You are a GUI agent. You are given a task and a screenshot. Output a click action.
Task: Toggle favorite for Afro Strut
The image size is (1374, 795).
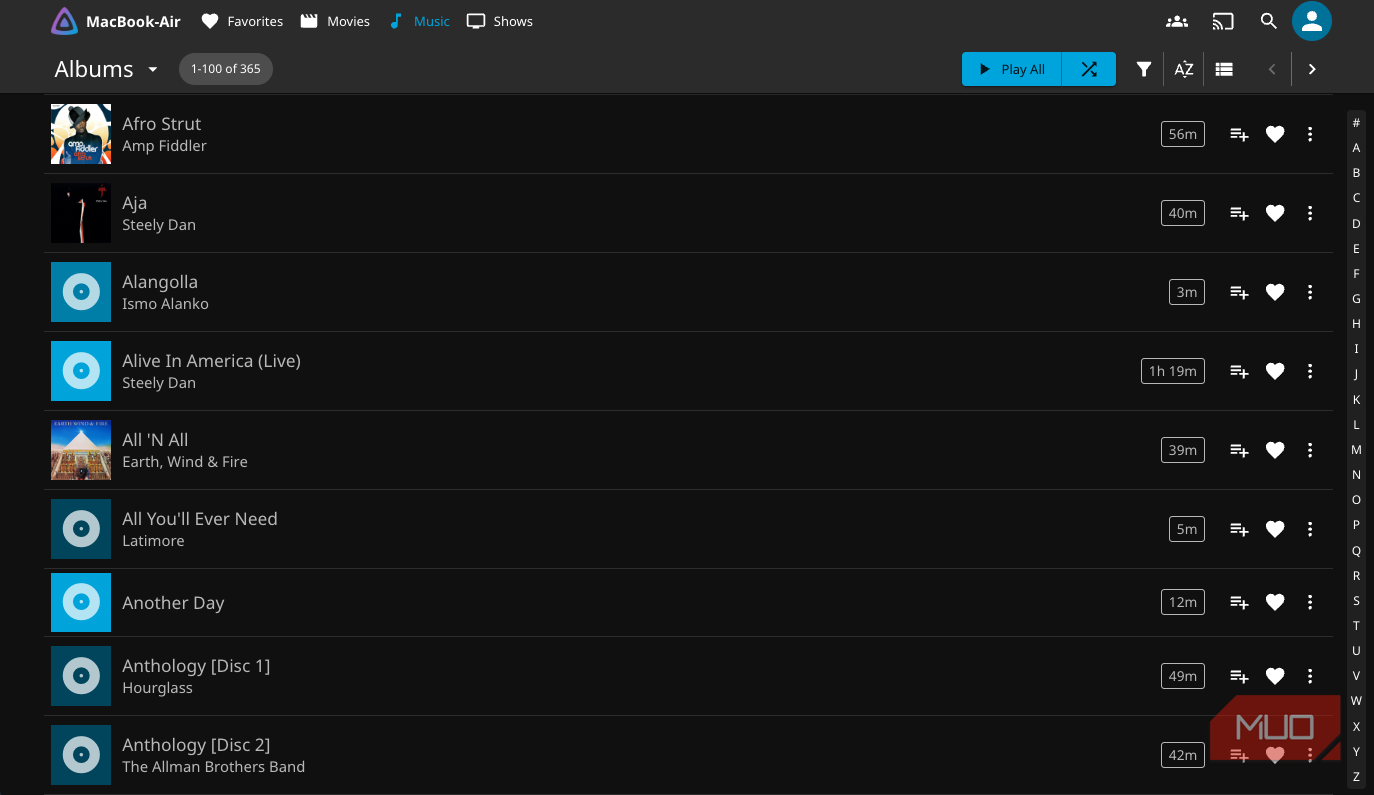[x=1275, y=134]
